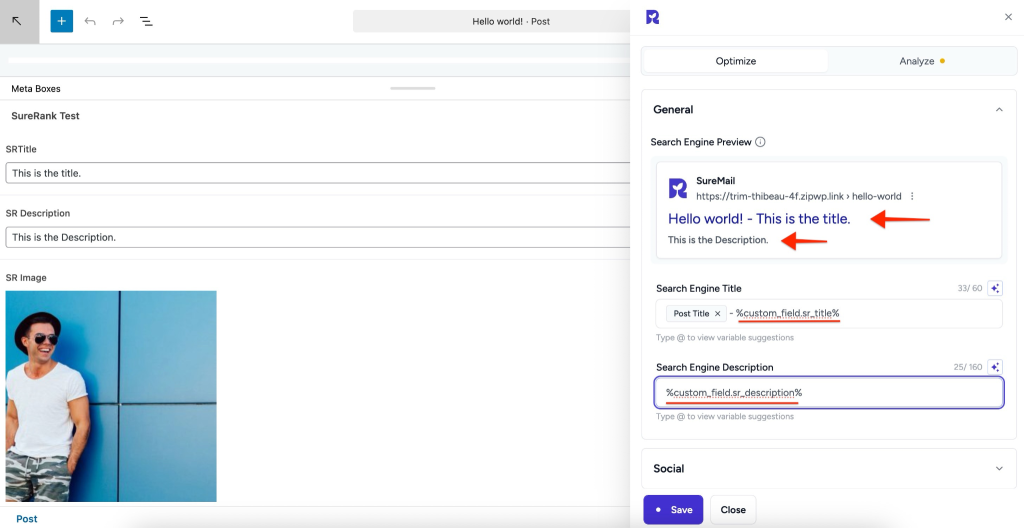Screen dimensions: 1024x528
Task: Click the SRTitle input field
Action: (318, 173)
